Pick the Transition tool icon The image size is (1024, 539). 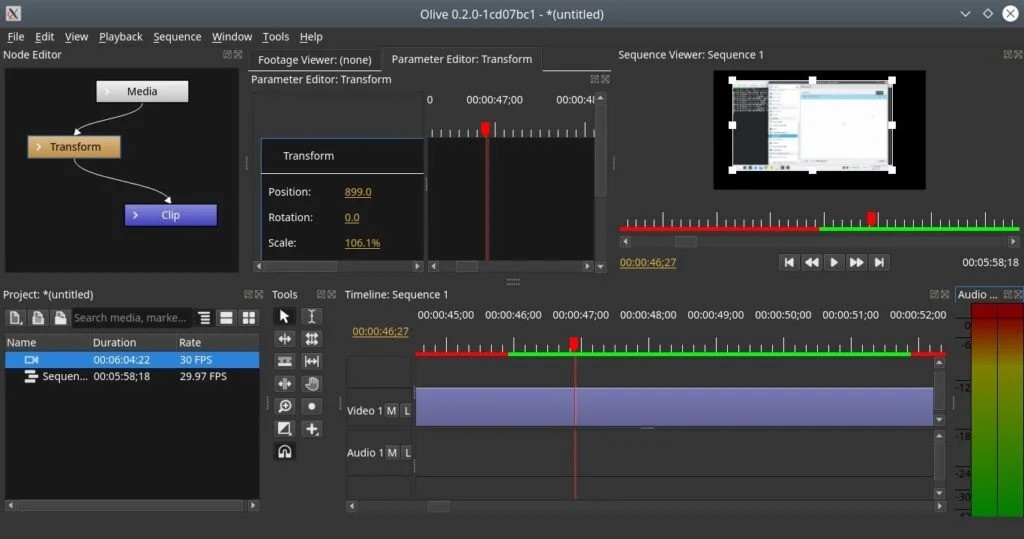coord(285,429)
